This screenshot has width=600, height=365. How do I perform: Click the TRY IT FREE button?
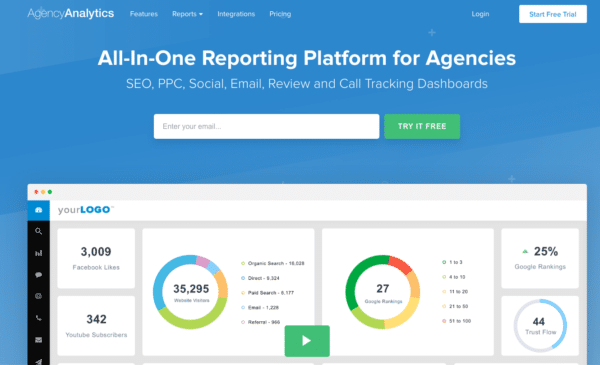[x=422, y=126]
